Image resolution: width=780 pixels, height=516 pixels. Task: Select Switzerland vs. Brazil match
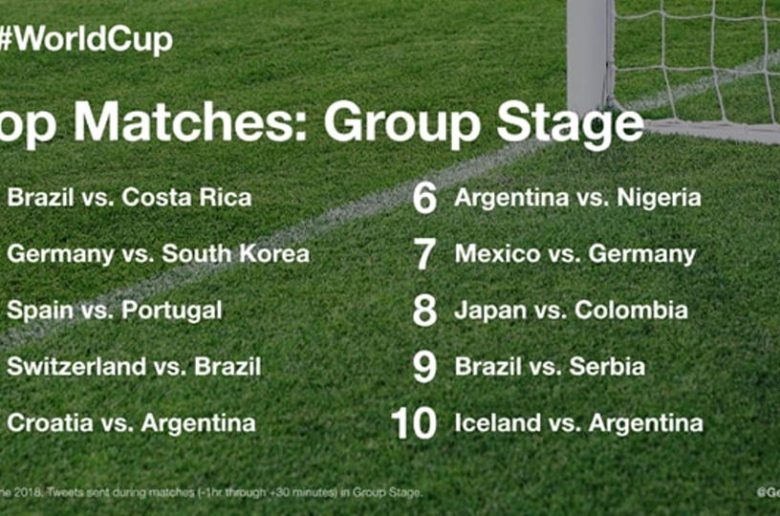(134, 367)
